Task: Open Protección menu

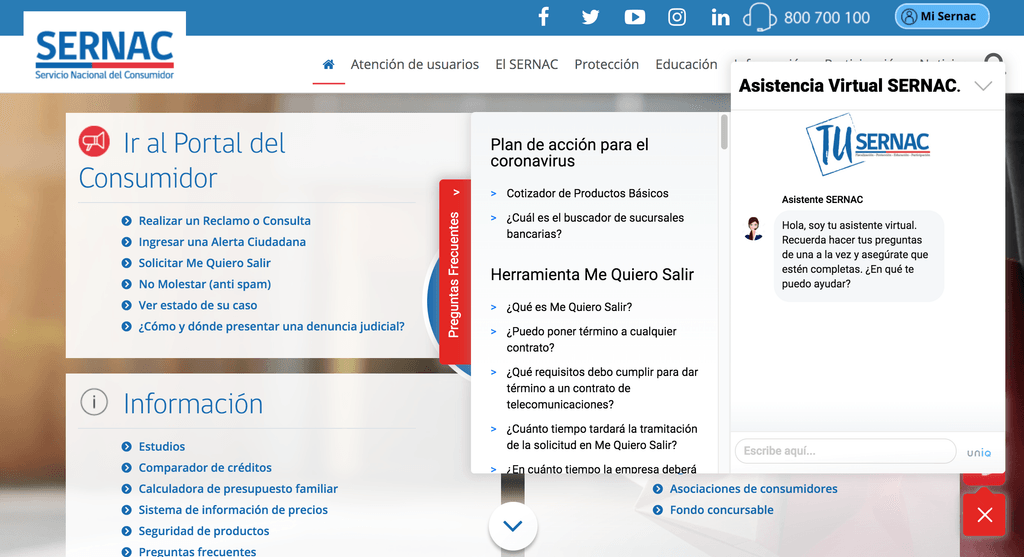Action: [607, 64]
